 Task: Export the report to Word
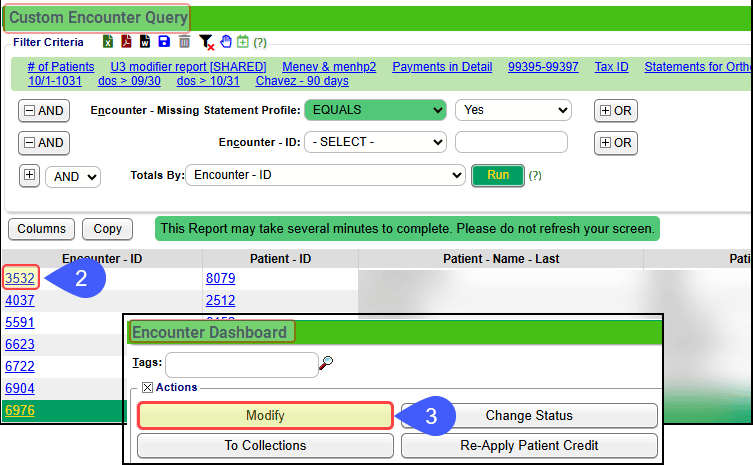145,42
